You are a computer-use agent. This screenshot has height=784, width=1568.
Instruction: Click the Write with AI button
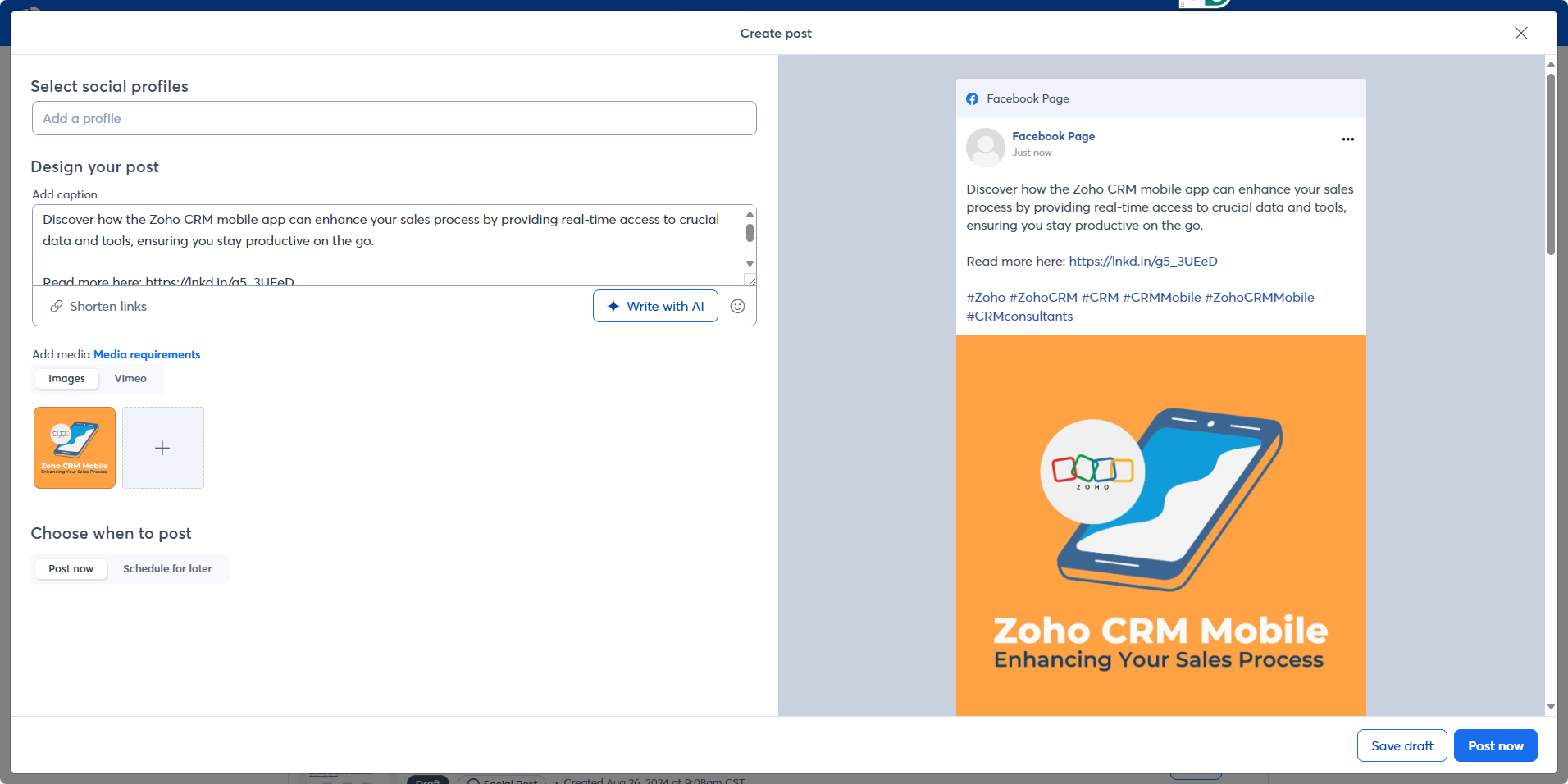click(655, 306)
